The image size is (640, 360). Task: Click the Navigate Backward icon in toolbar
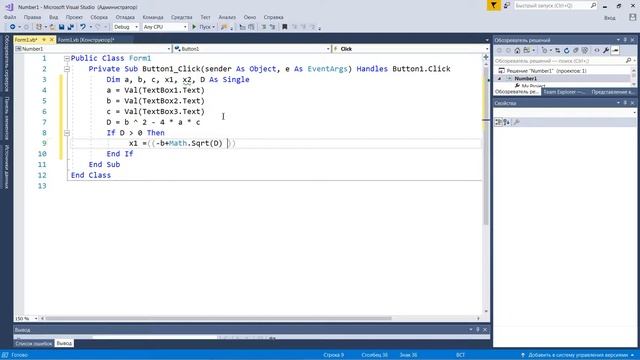pos(13,27)
